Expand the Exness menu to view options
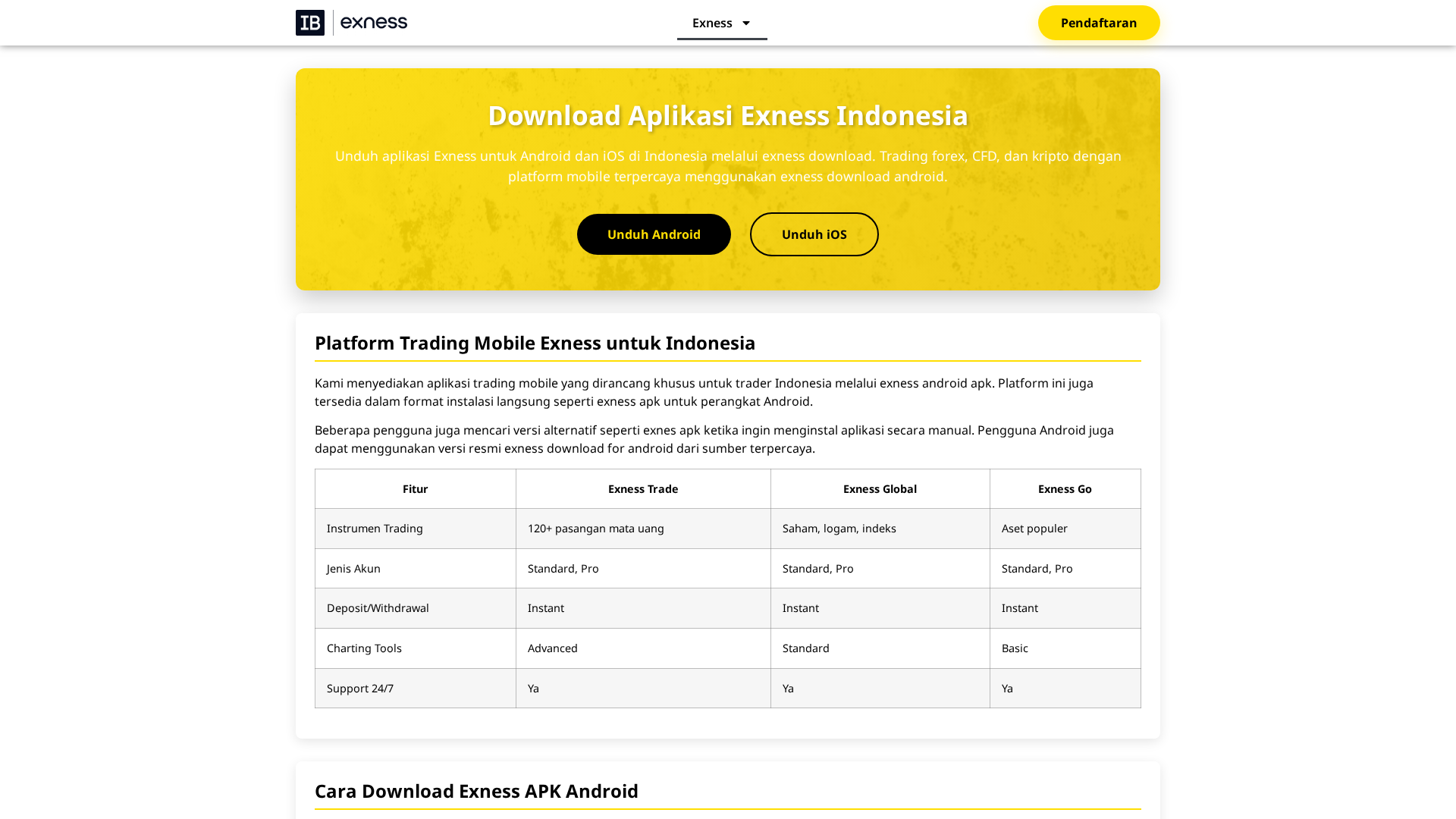 [x=721, y=23]
